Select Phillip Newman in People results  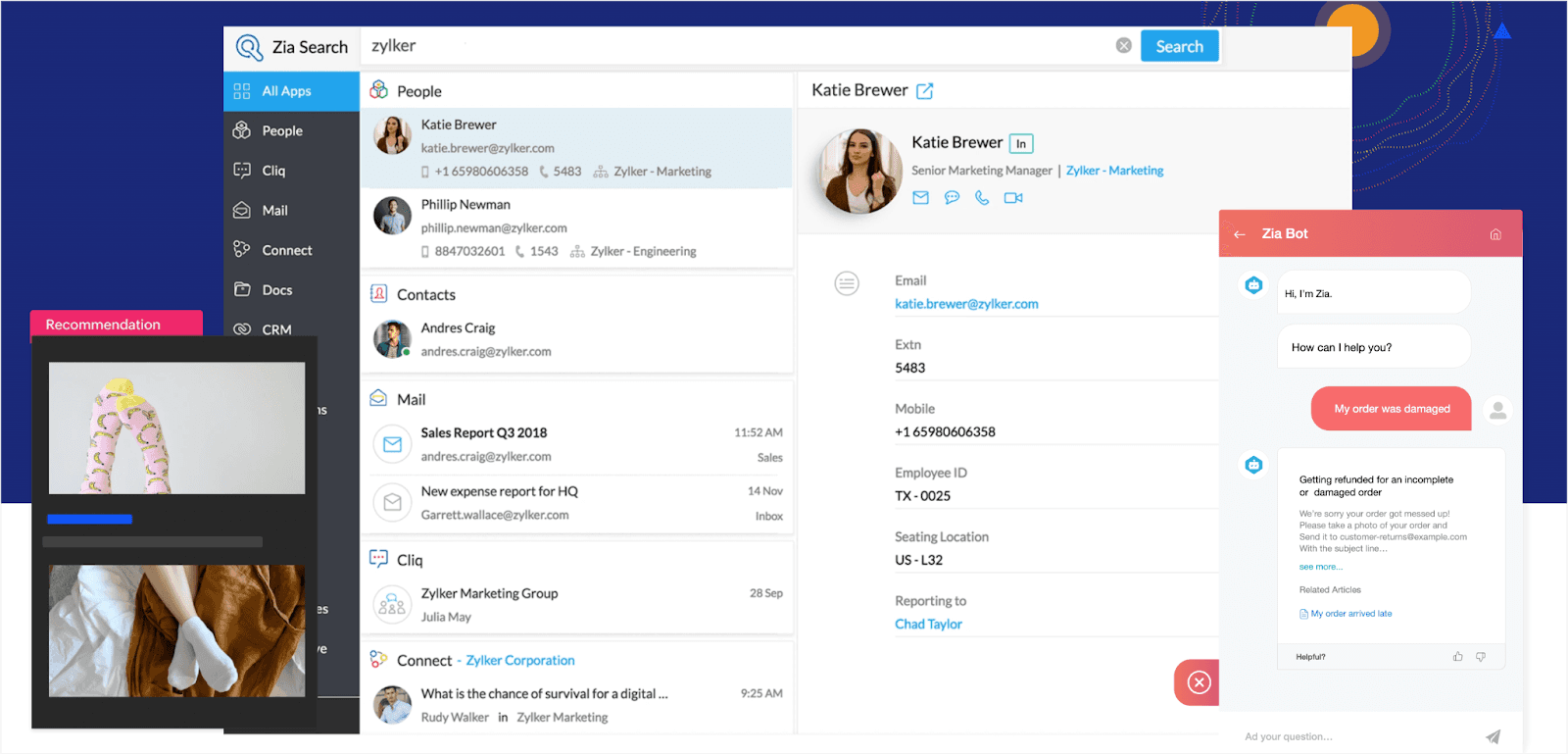[576, 227]
